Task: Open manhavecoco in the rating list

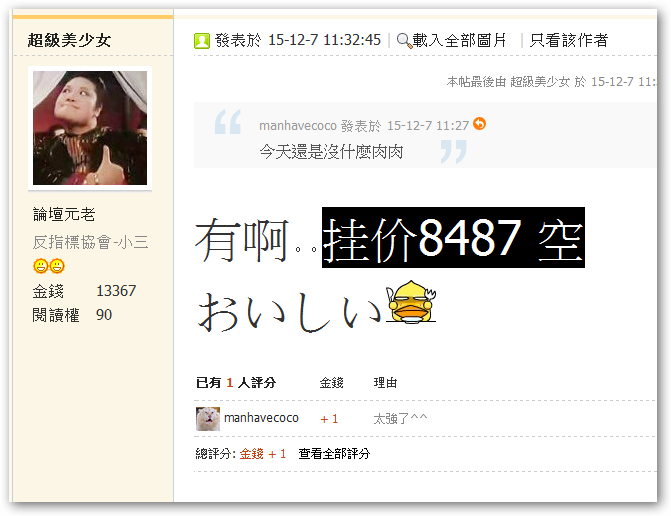Action: coord(261,418)
